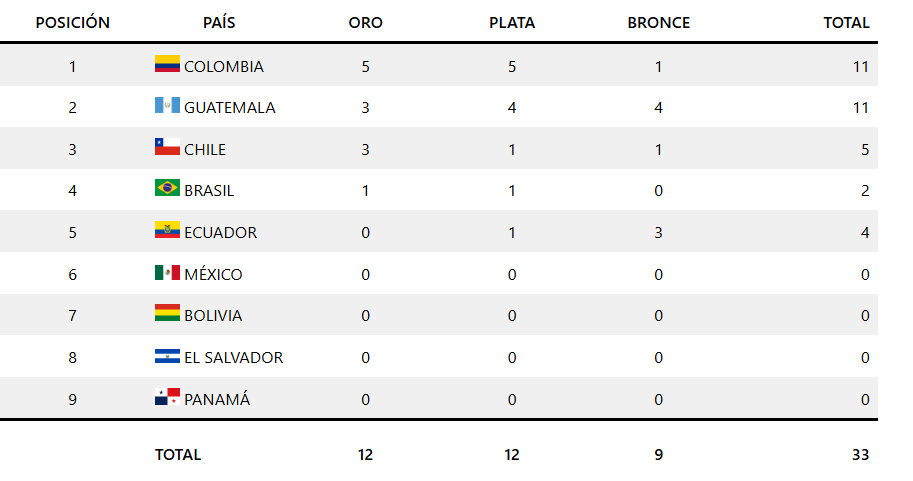Select the GUATEMALA country name

point(229,108)
